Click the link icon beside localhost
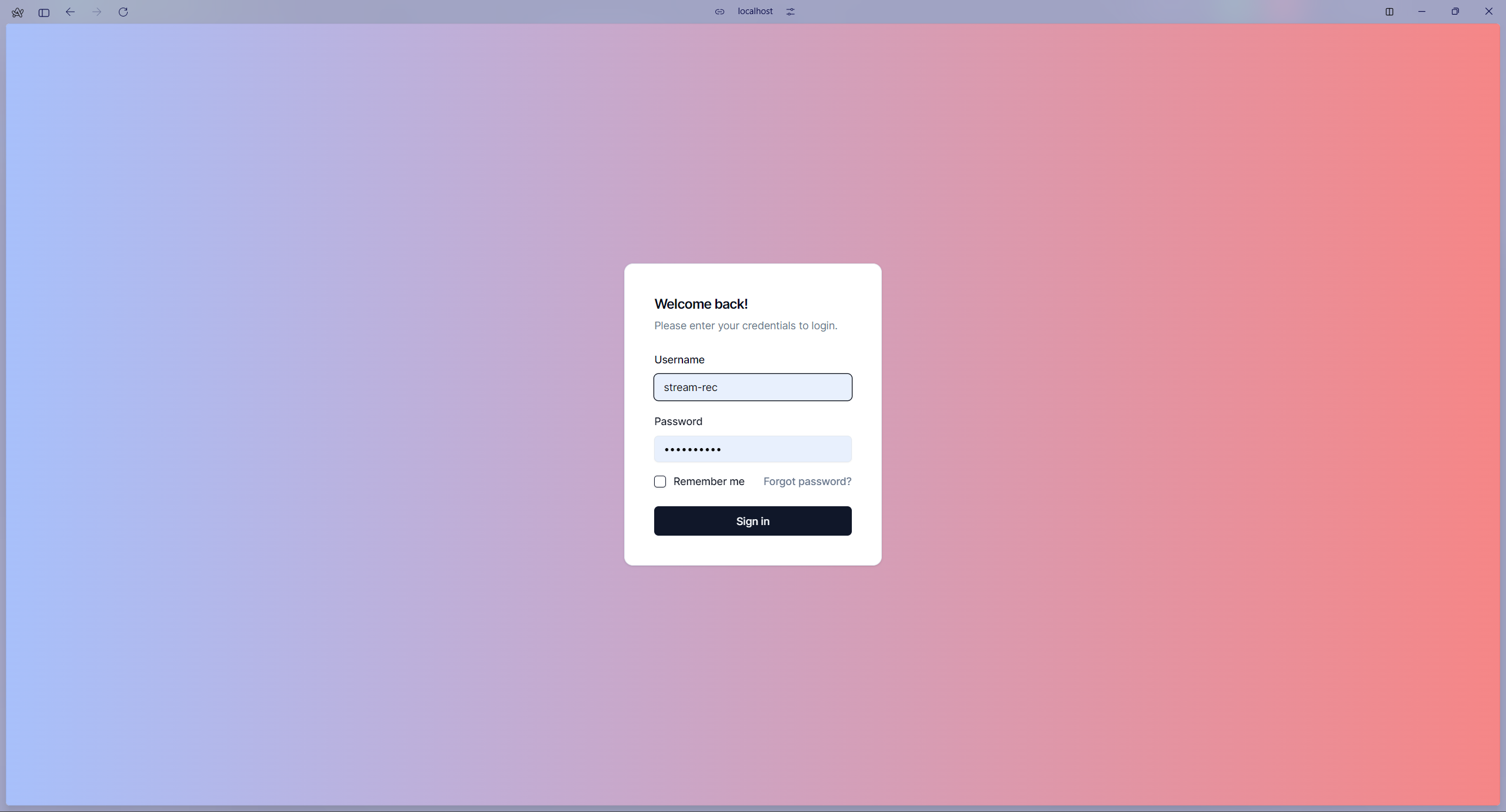 pos(719,12)
